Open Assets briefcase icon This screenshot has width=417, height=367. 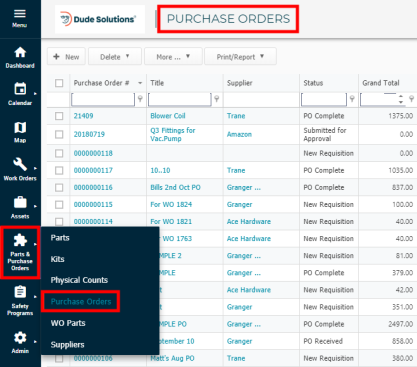[x=20, y=202]
